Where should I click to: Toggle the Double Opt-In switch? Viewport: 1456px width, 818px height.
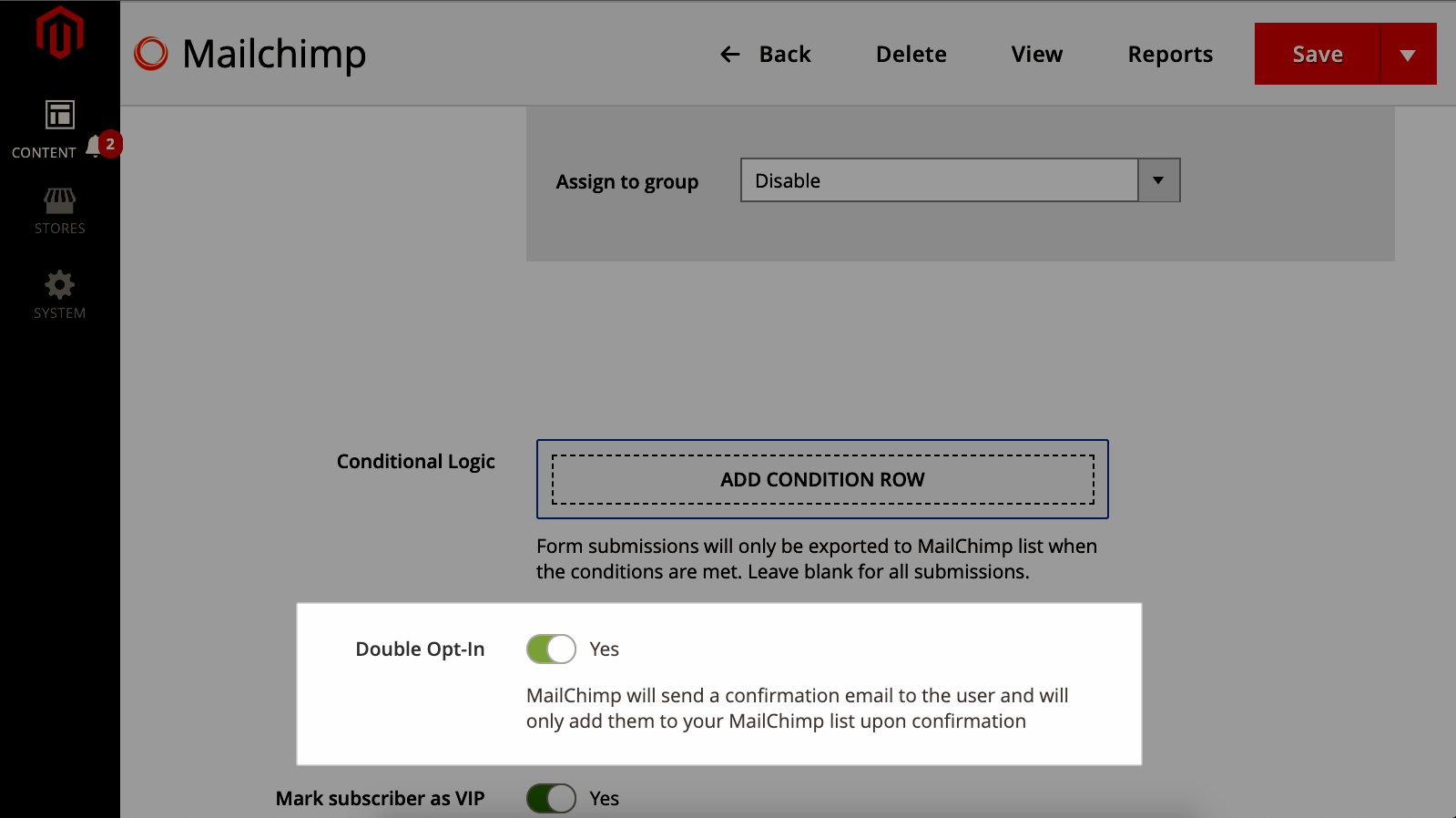551,649
